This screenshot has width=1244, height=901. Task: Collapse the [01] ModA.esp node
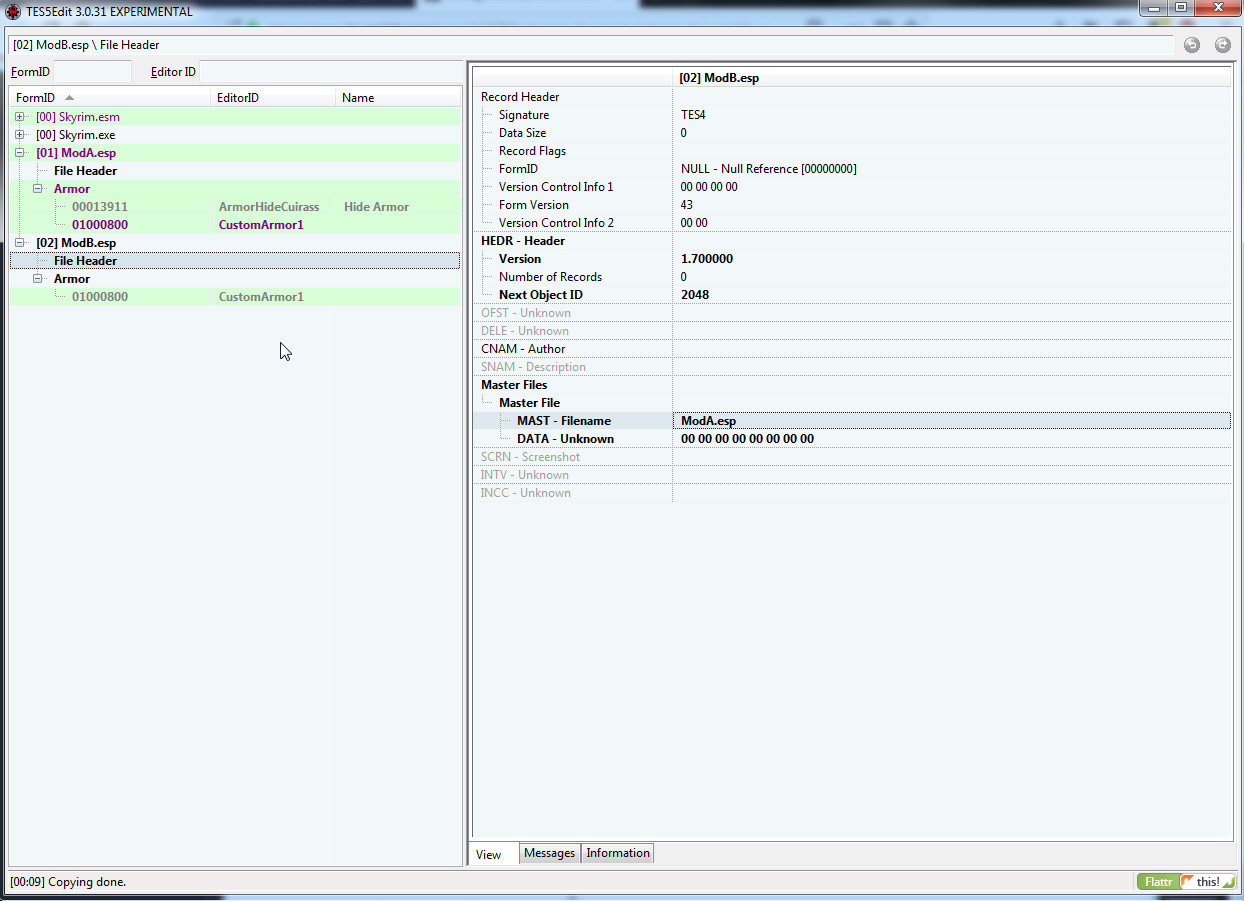[20, 153]
